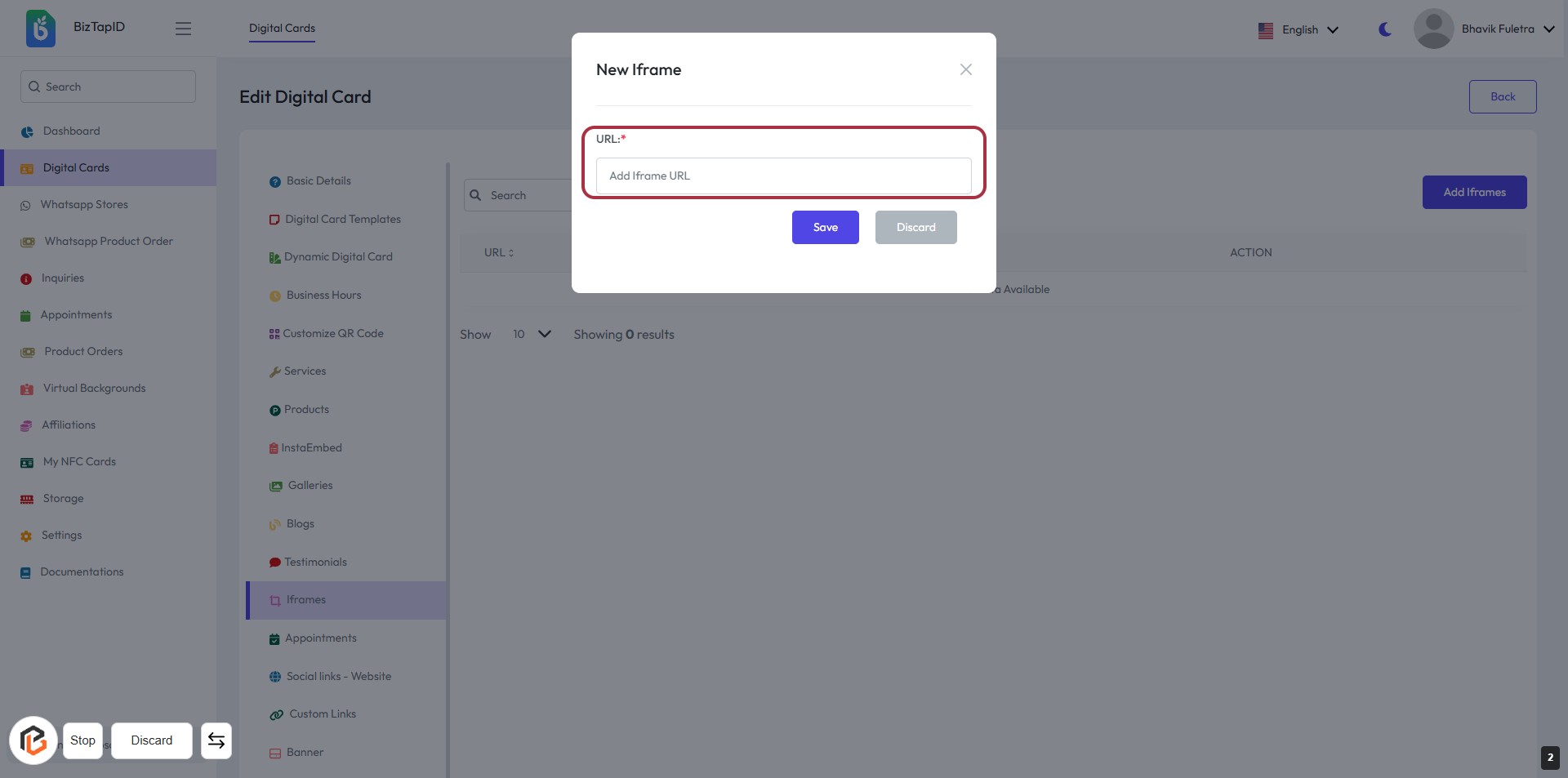1568x778 pixels.
Task: Select Whatsapp Stores in sidebar
Action: [x=84, y=205]
